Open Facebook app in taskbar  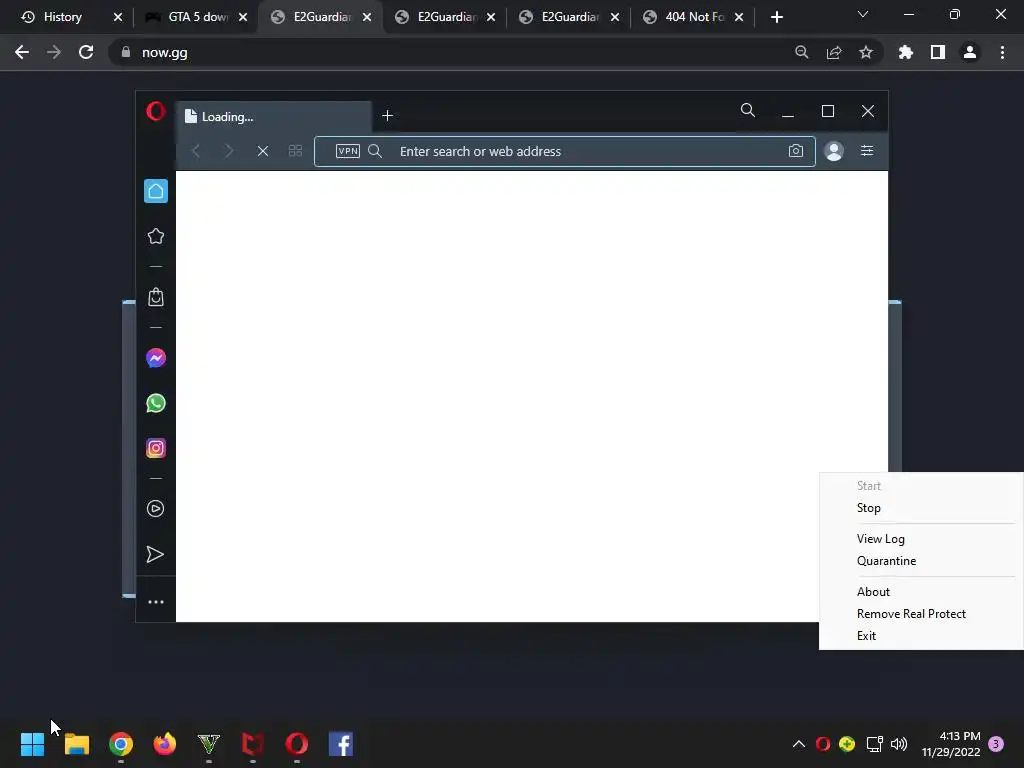[340, 744]
